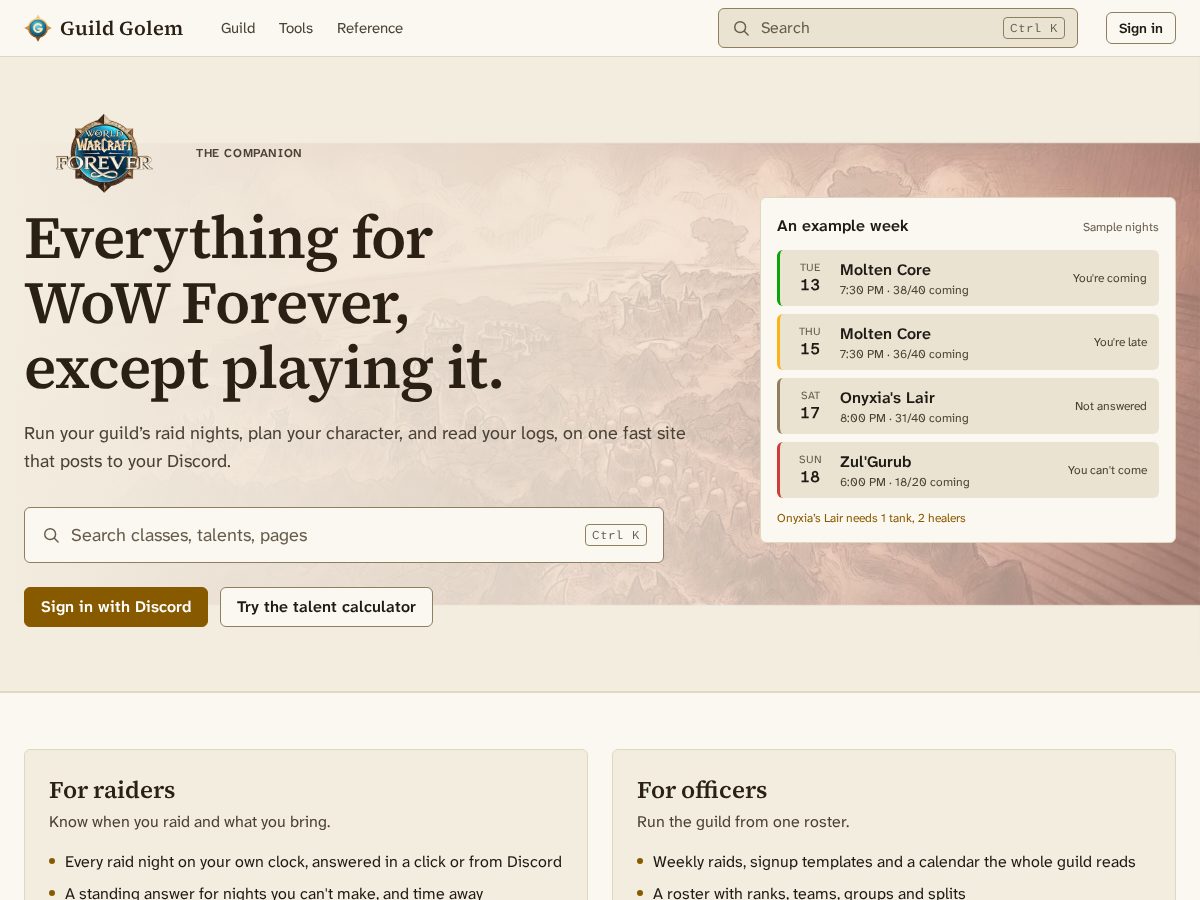Open the Tools menu
1200x900 pixels.
296,28
